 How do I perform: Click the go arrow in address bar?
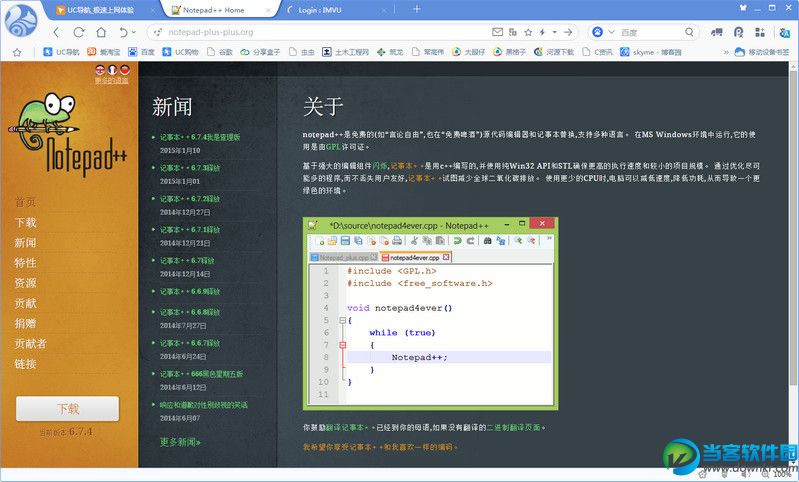tap(568, 32)
